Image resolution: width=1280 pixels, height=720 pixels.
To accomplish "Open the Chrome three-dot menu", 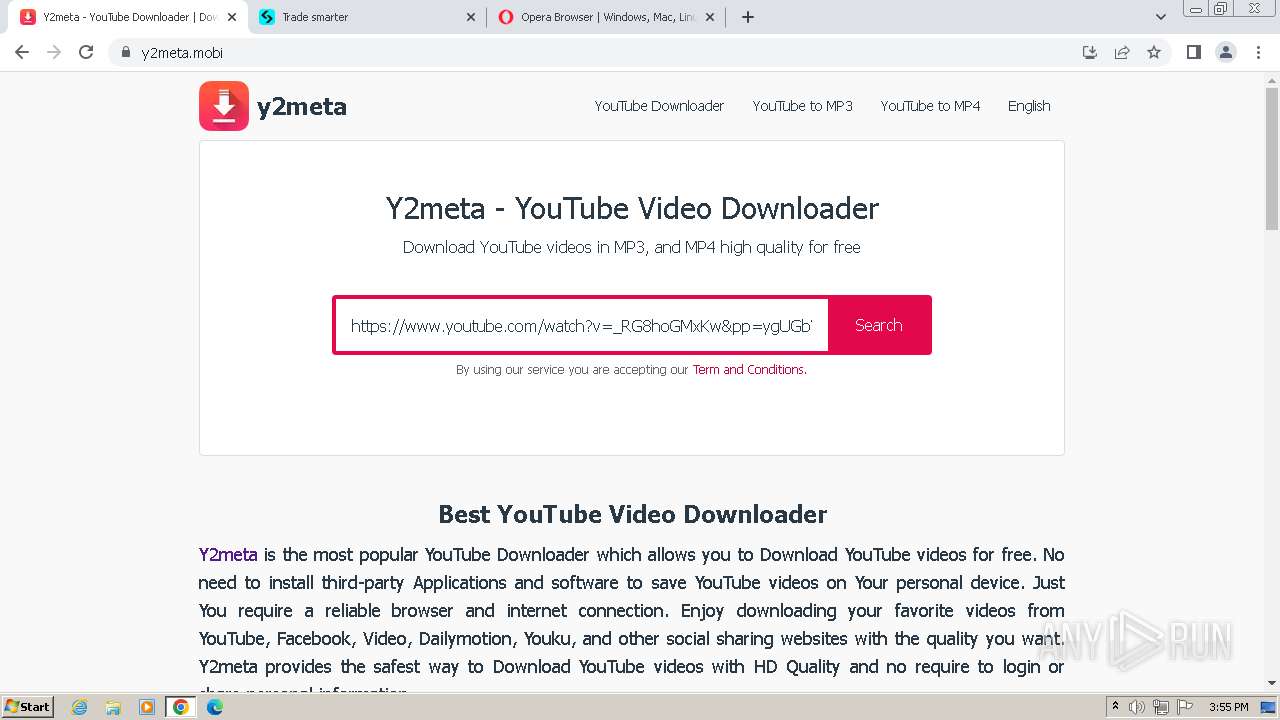I will coord(1258,53).
